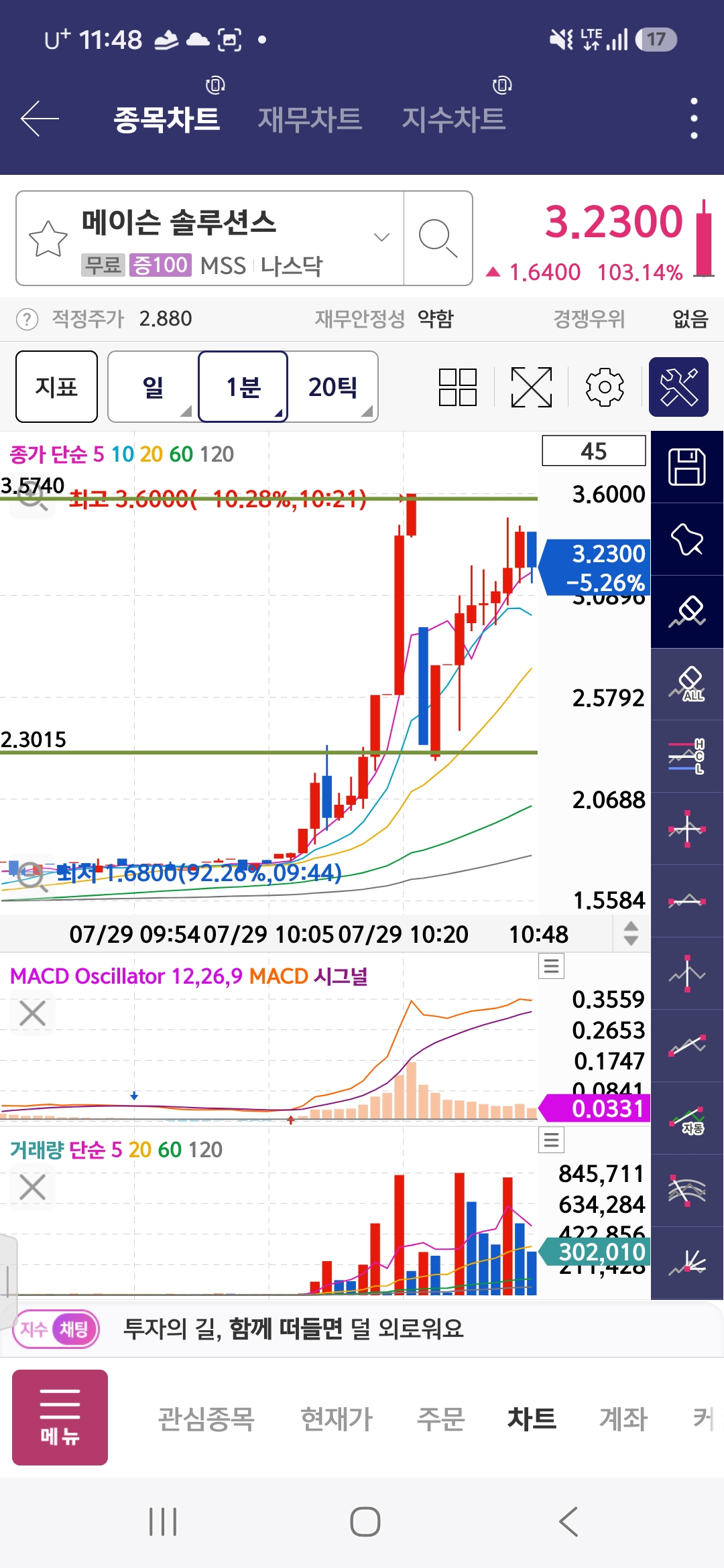This screenshot has height=1568, width=724.
Task: Select the trend line tool
Action: 687,1046
